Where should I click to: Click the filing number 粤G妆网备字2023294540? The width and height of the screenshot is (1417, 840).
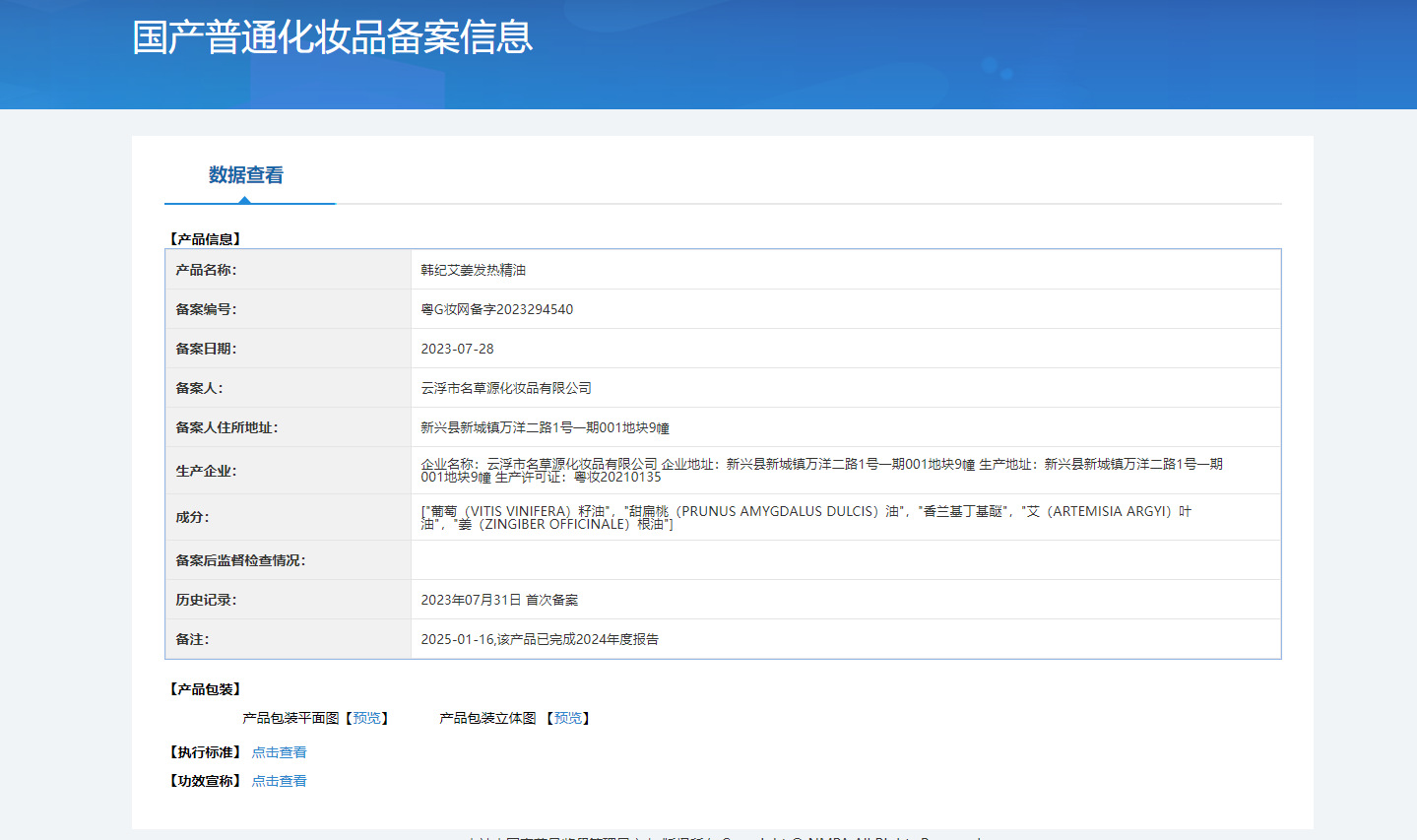pyautogui.click(x=496, y=309)
